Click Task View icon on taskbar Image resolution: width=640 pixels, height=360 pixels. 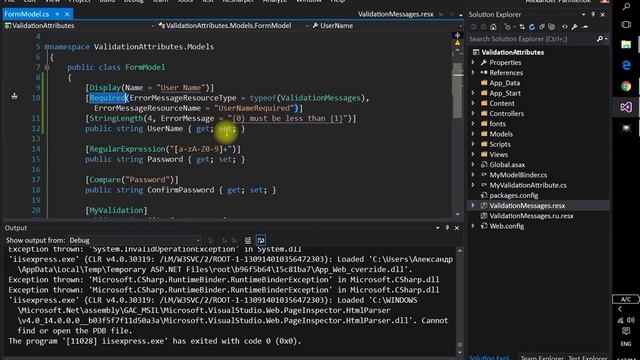626,24
